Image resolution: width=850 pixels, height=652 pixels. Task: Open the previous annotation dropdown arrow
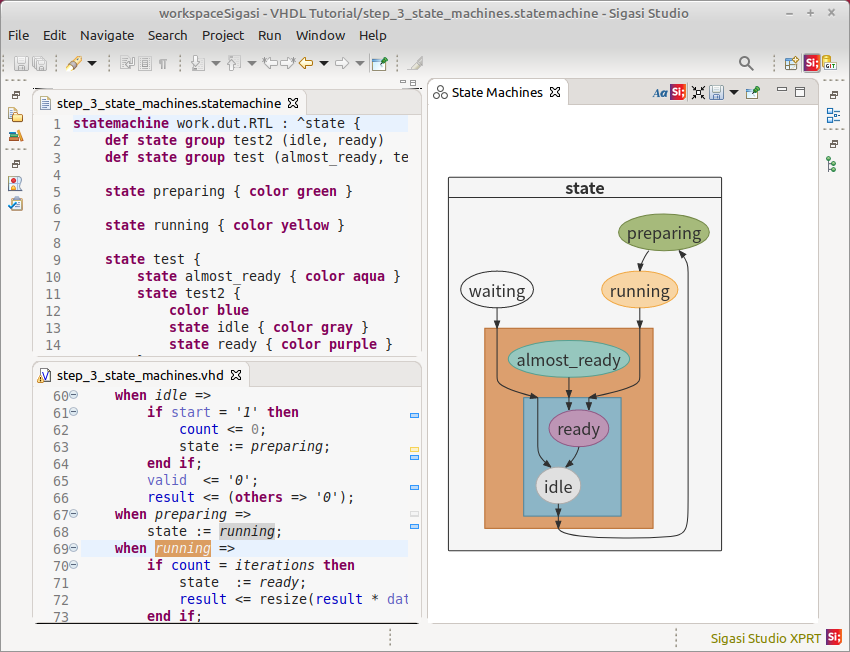pos(252,63)
